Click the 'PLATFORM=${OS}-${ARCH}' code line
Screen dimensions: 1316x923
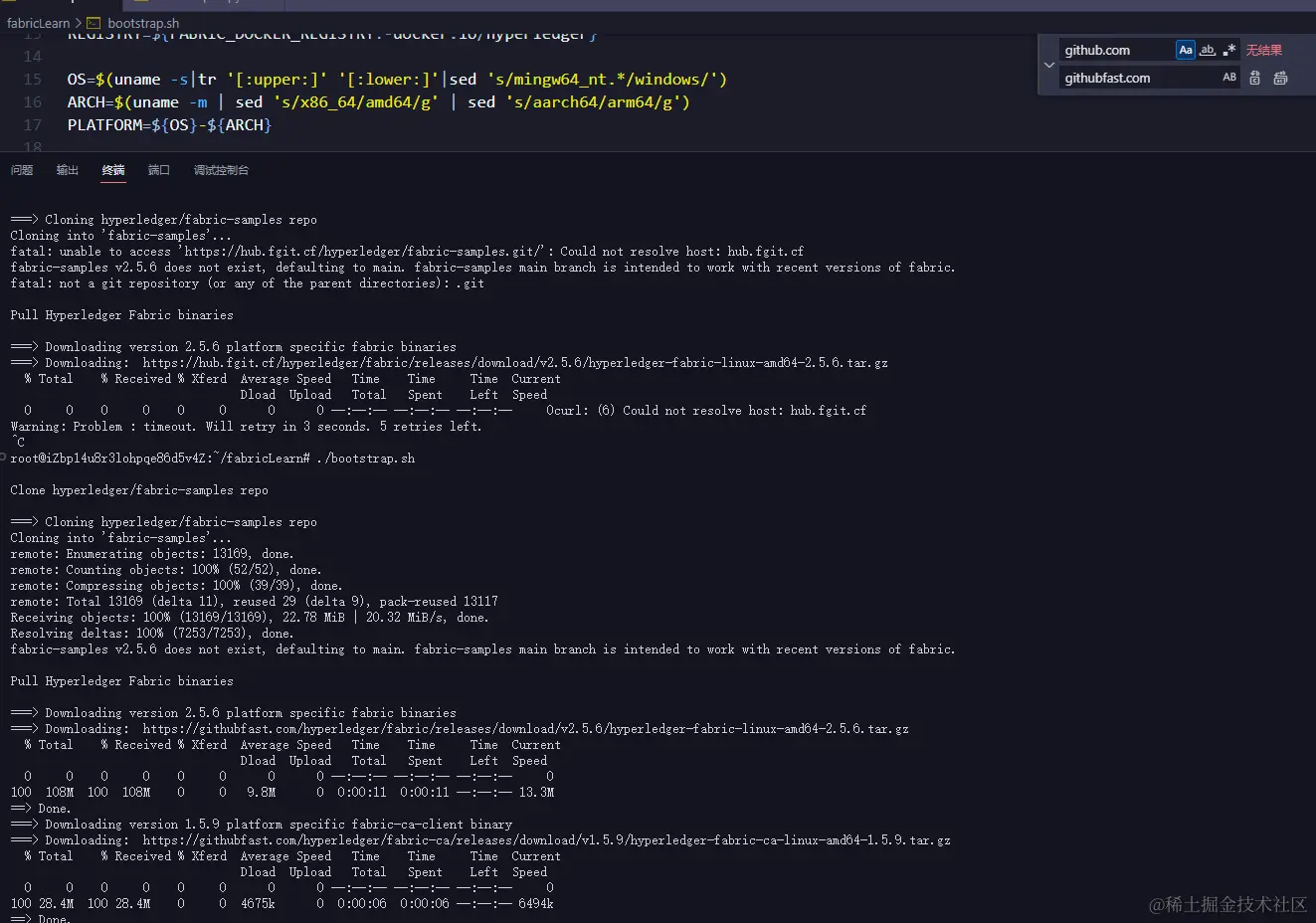point(169,125)
